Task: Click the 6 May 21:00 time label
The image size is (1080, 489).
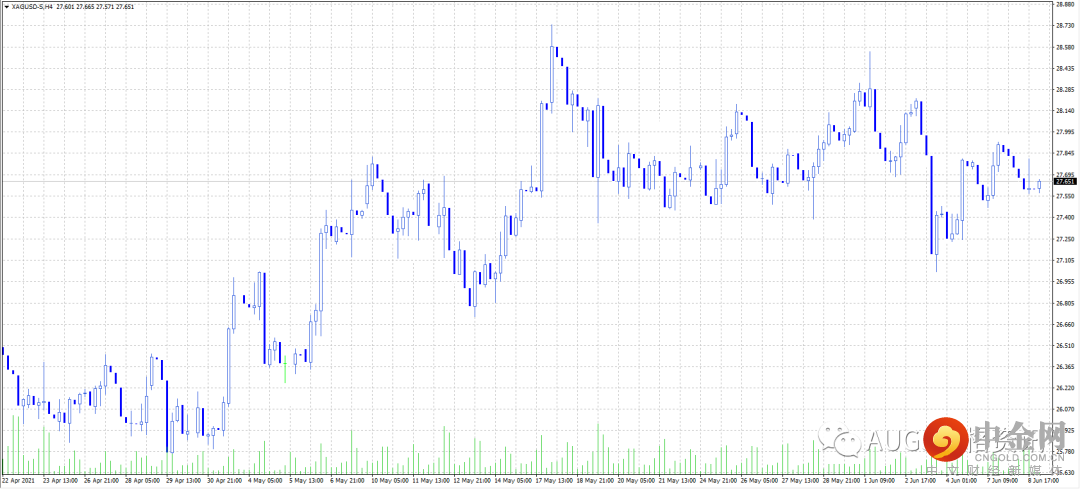Action: click(347, 480)
